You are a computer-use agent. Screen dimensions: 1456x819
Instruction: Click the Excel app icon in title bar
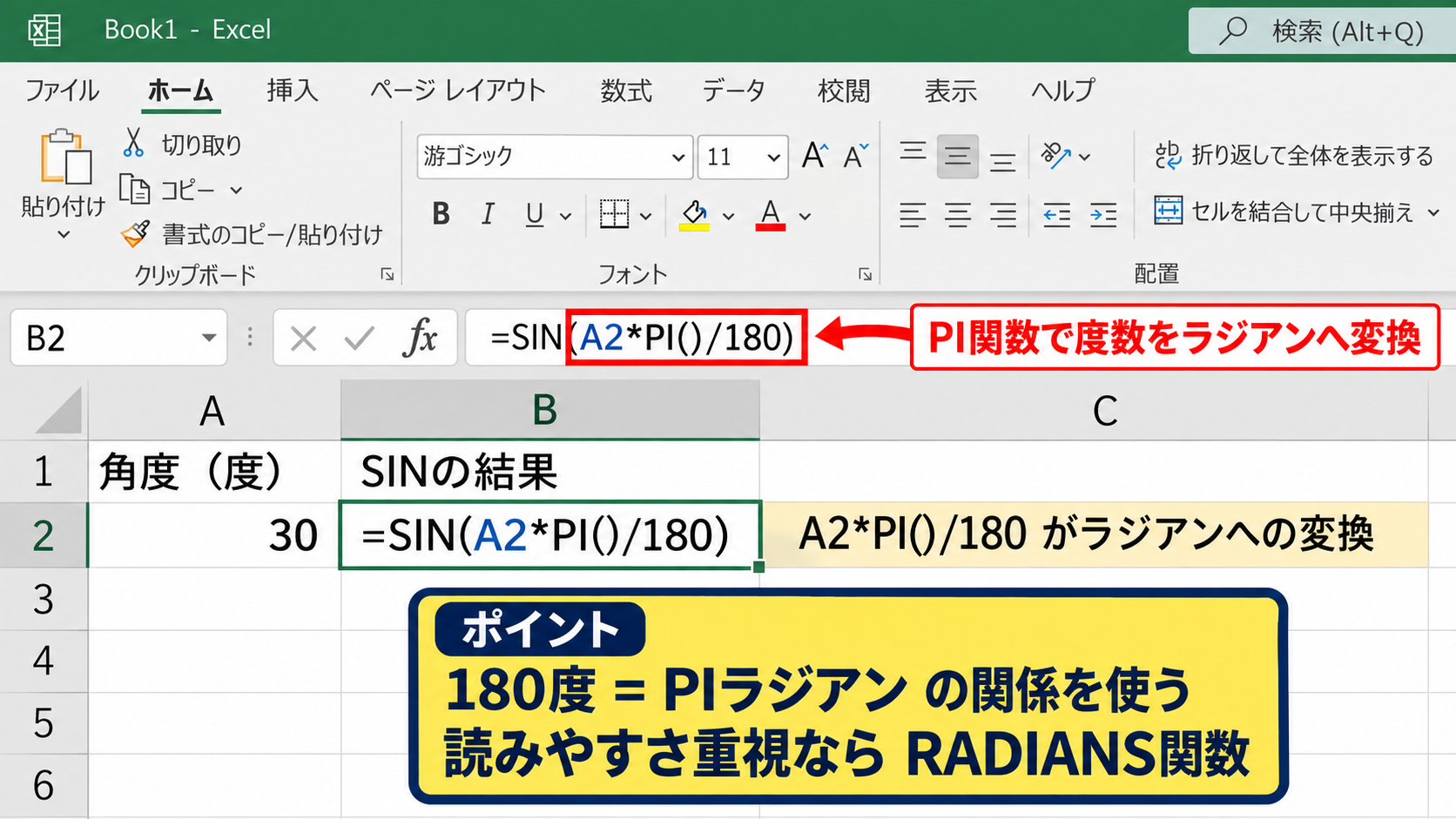tap(44, 30)
